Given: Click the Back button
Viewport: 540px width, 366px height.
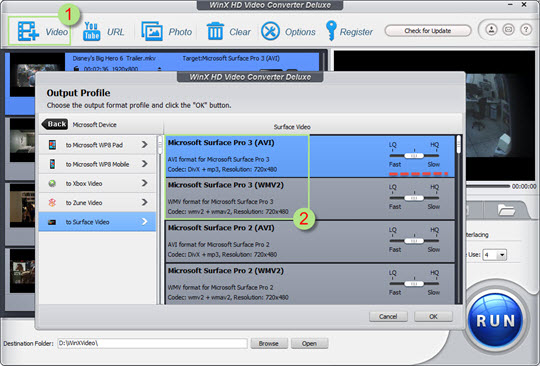Looking at the screenshot, I should coord(54,124).
